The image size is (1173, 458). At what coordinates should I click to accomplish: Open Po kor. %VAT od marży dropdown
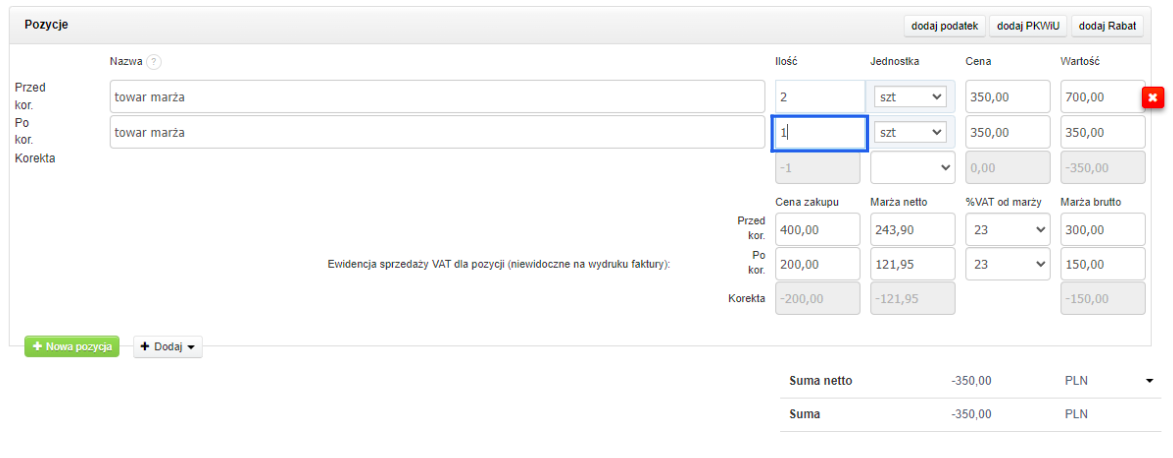point(1007,264)
